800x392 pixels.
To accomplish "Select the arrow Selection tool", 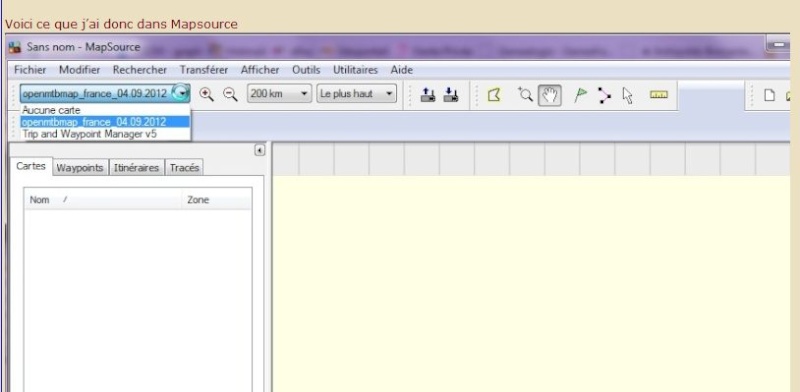I will pos(628,95).
